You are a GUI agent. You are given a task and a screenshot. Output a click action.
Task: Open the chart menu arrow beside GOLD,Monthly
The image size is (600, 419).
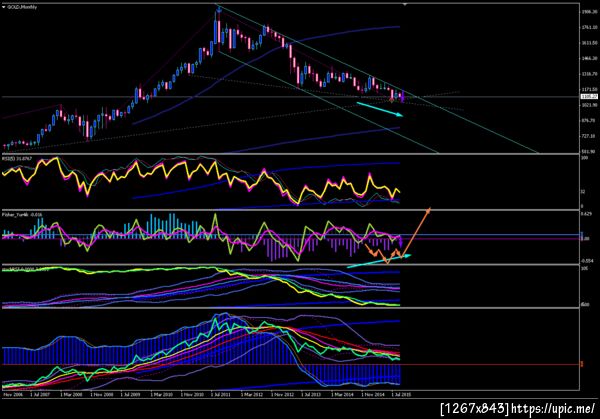(4, 7)
